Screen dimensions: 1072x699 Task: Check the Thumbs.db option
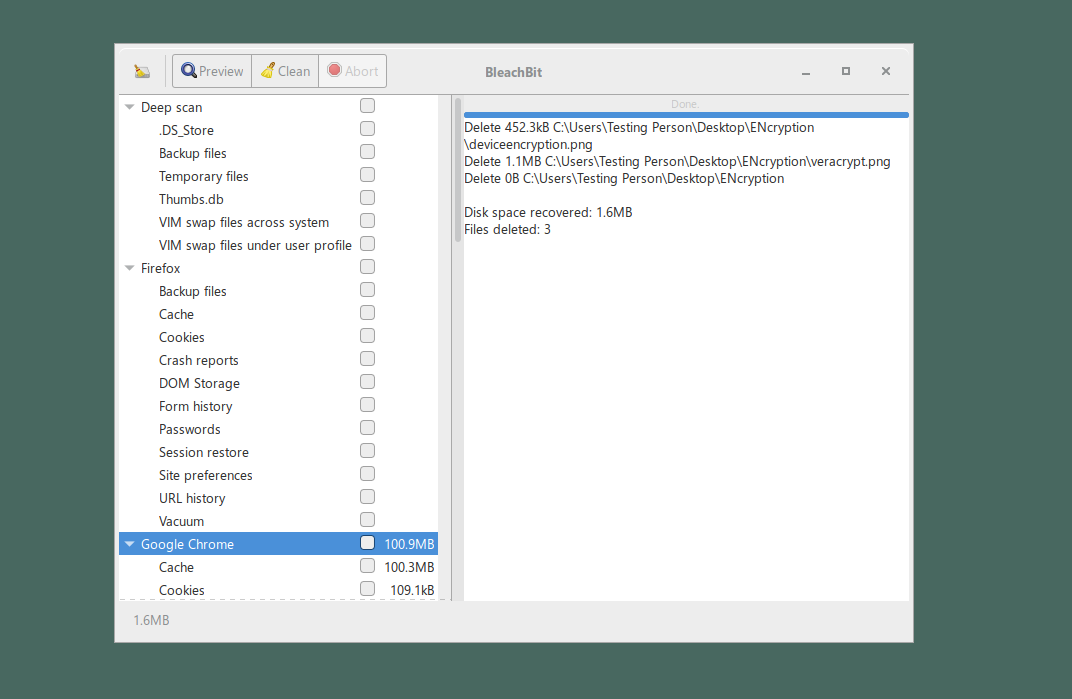(x=367, y=198)
